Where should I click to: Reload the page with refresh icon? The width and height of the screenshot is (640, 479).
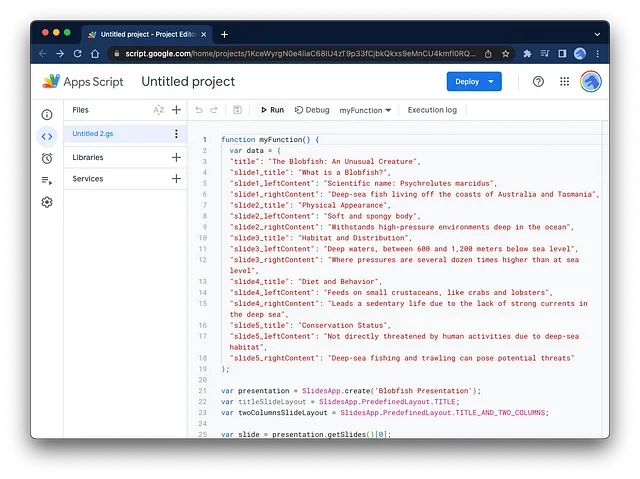[x=78, y=53]
